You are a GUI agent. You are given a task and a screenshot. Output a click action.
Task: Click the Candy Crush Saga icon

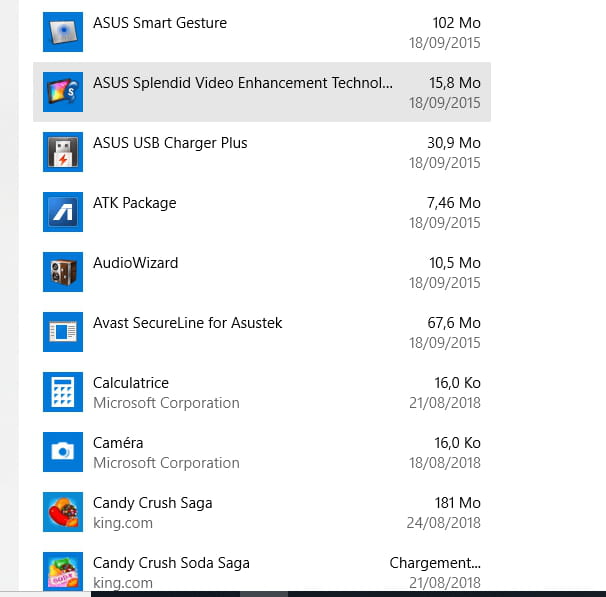(x=63, y=512)
